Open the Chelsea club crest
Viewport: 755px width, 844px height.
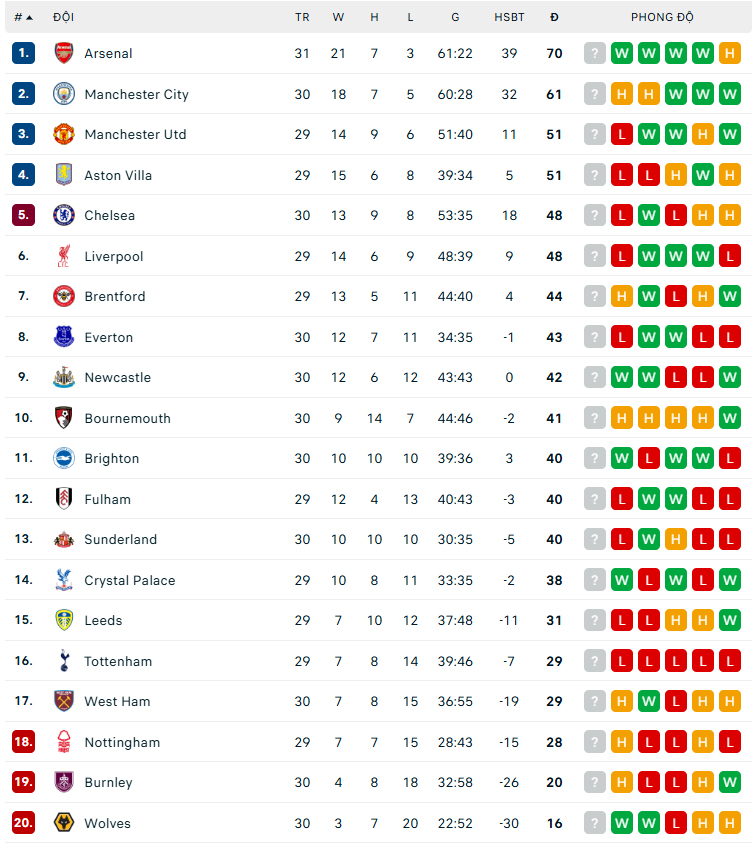(62, 215)
